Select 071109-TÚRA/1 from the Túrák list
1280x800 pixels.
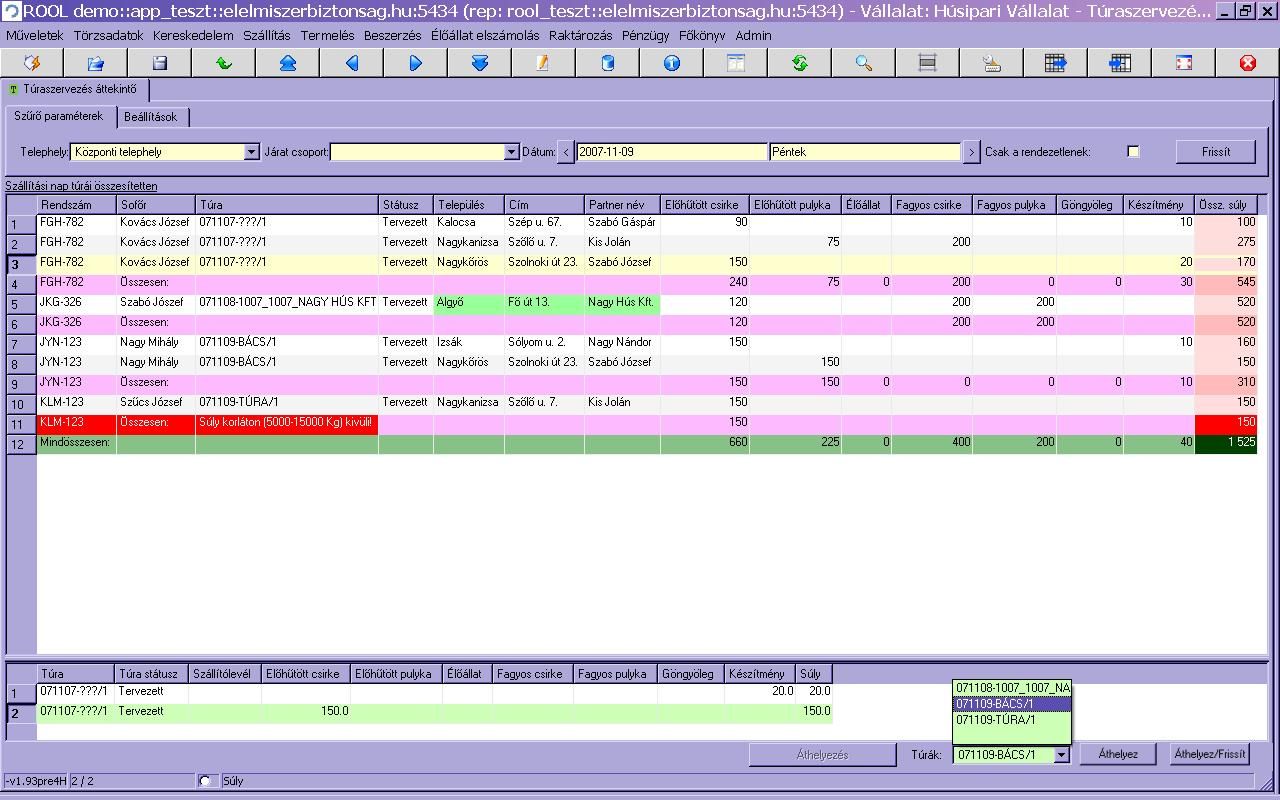point(1010,720)
